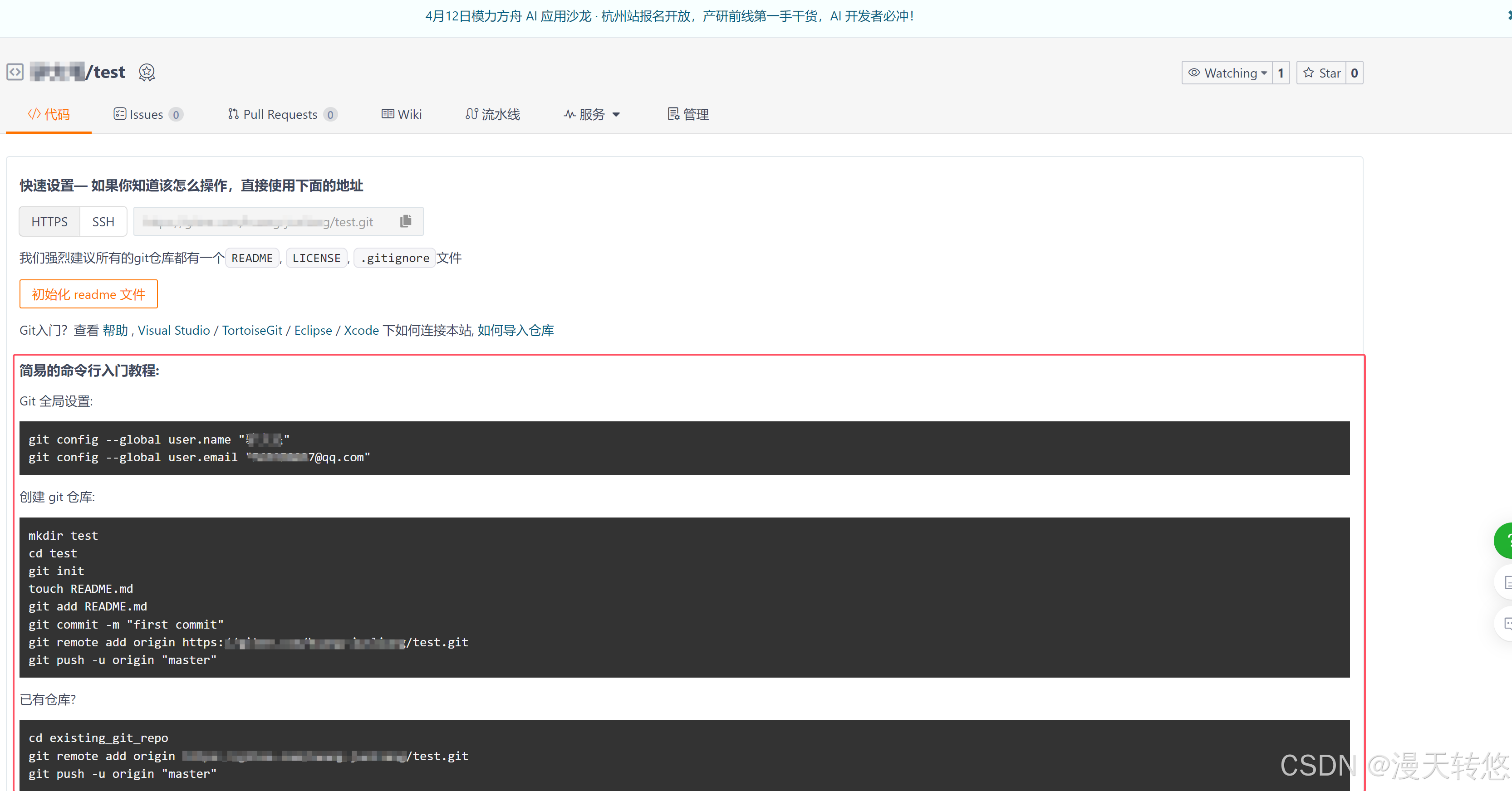1512x791 pixels.
Task: Expand the 服务 services dropdown menu
Action: pos(592,114)
